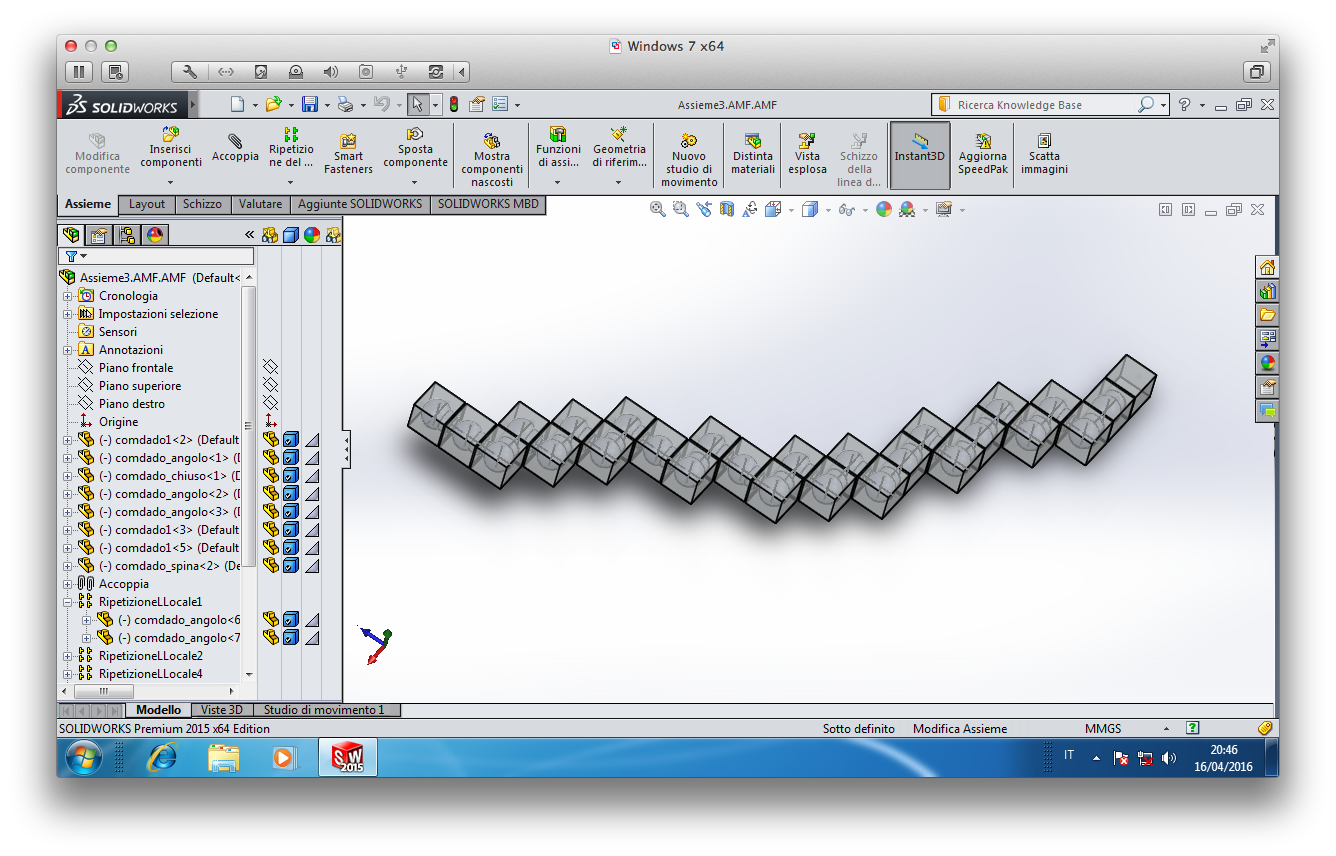Viewport: 1336px width, 856px height.
Task: Click the Edit Appearance color ball icon
Action: (x=883, y=209)
